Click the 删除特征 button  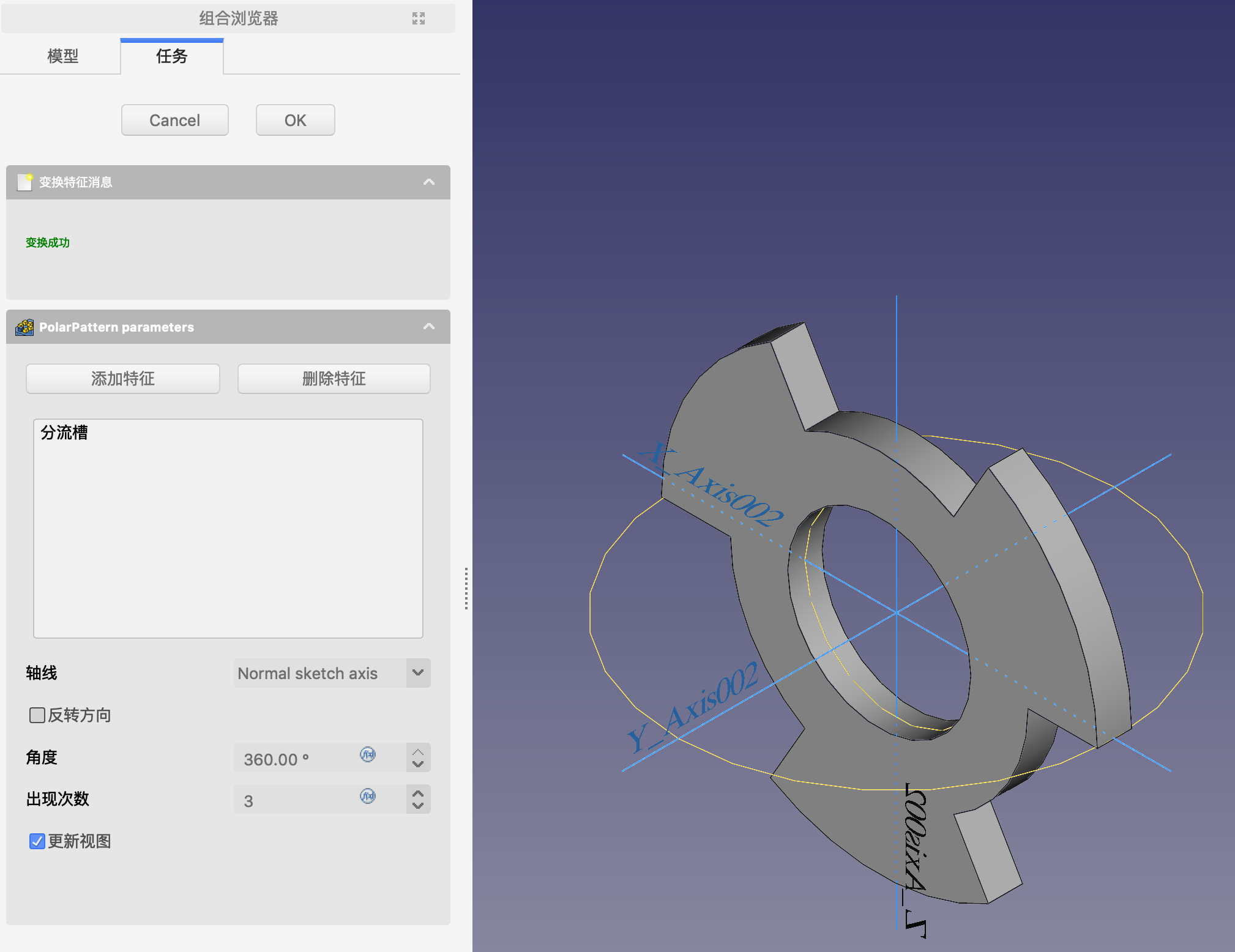click(334, 379)
